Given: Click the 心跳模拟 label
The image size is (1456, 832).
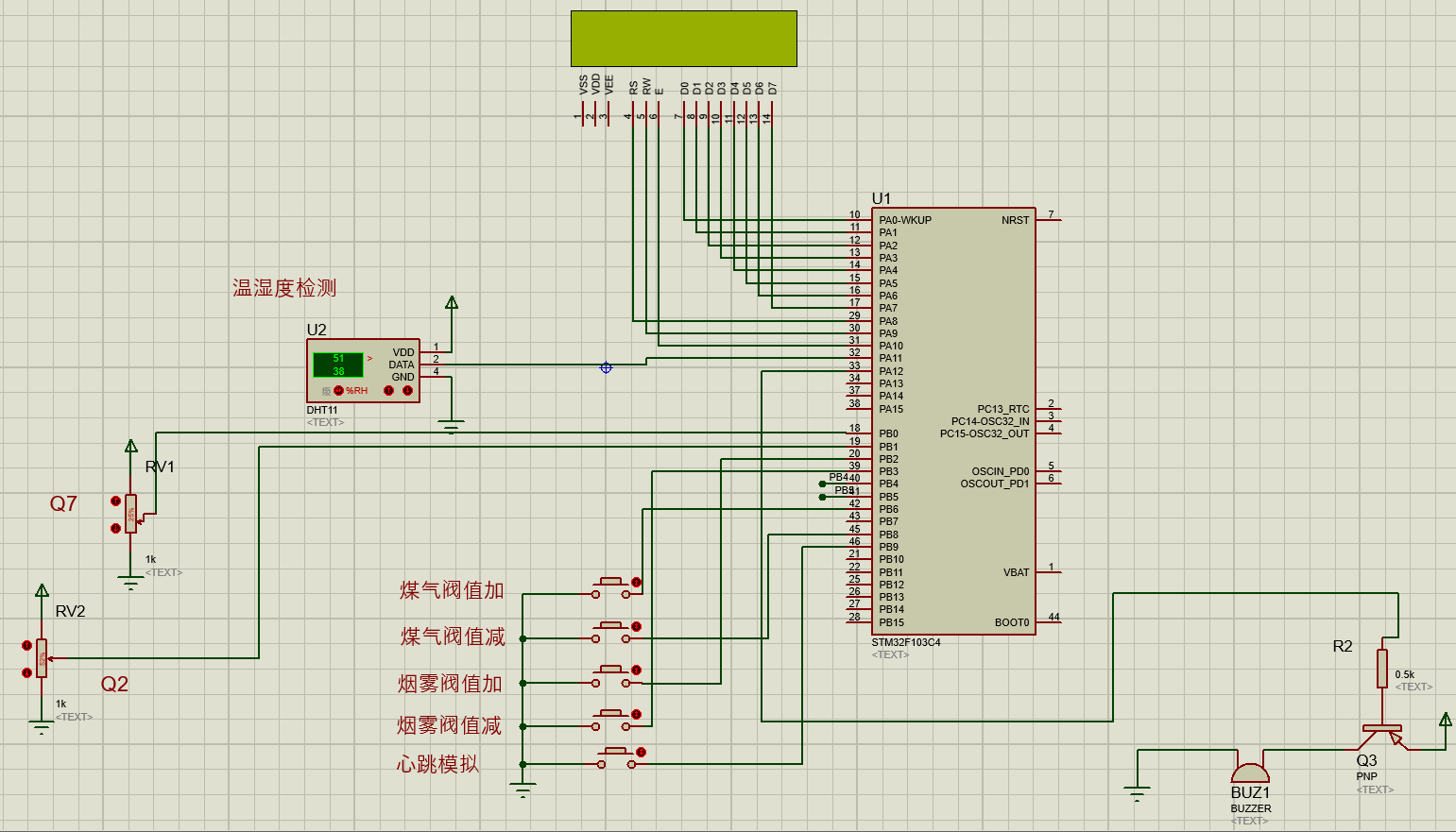Looking at the screenshot, I should coord(437,764).
